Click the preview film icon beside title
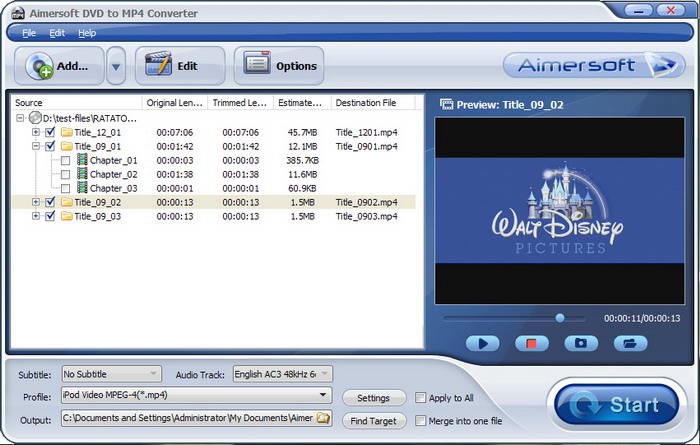700x445 pixels. [446, 104]
